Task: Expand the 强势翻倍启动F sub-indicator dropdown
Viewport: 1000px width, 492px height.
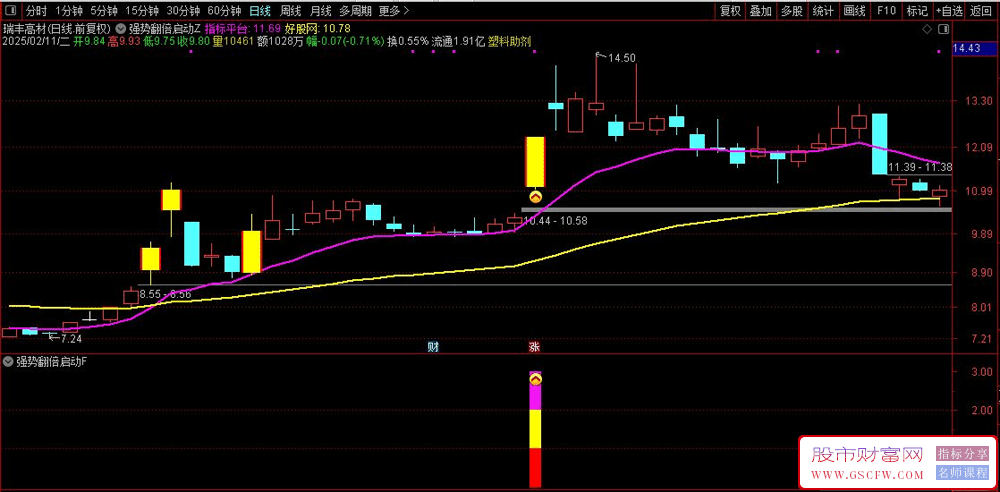Action: pyautogui.click(x=8, y=361)
